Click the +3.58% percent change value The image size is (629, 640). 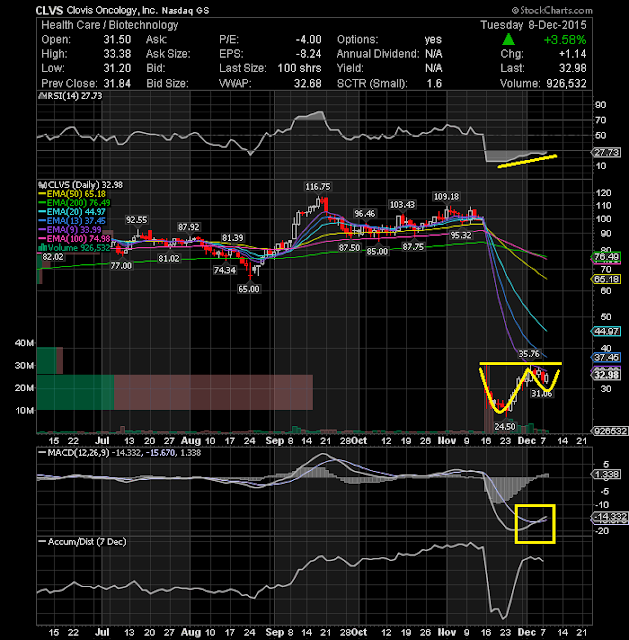pyautogui.click(x=565, y=40)
